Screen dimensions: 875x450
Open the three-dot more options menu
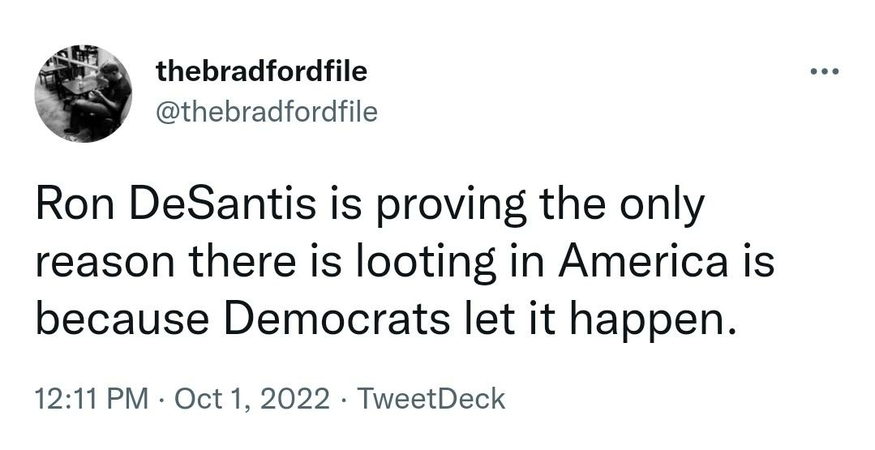[x=826, y=74]
